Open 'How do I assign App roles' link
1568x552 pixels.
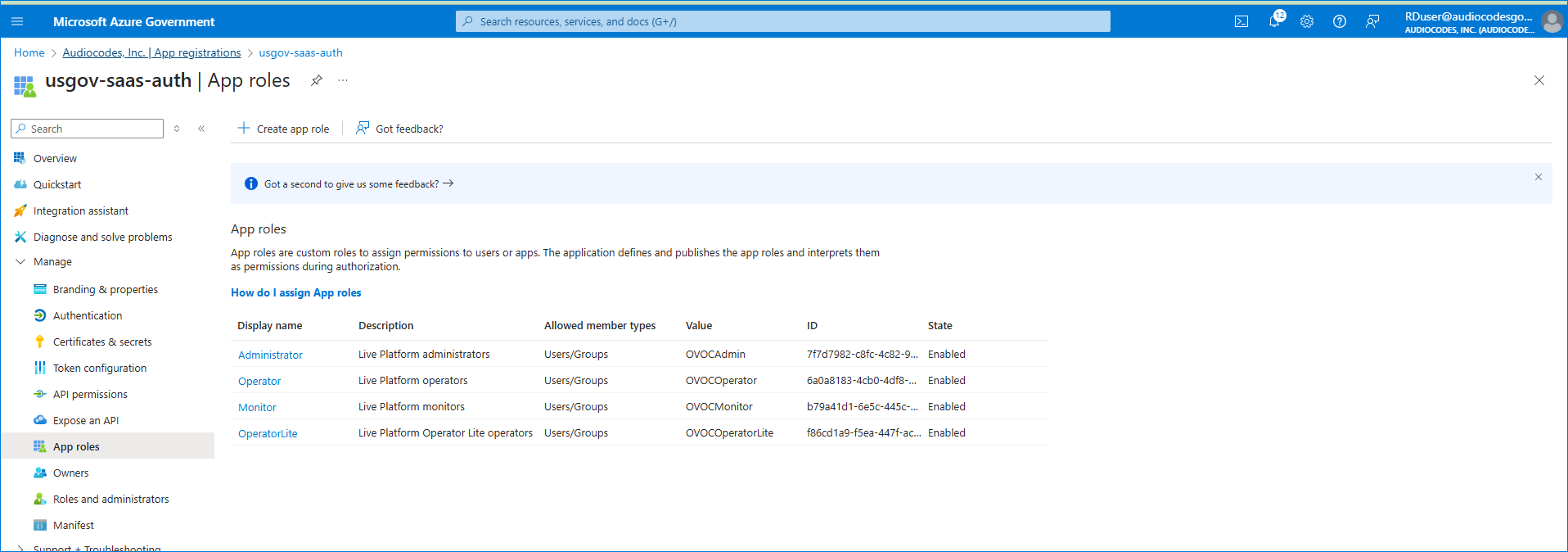295,292
